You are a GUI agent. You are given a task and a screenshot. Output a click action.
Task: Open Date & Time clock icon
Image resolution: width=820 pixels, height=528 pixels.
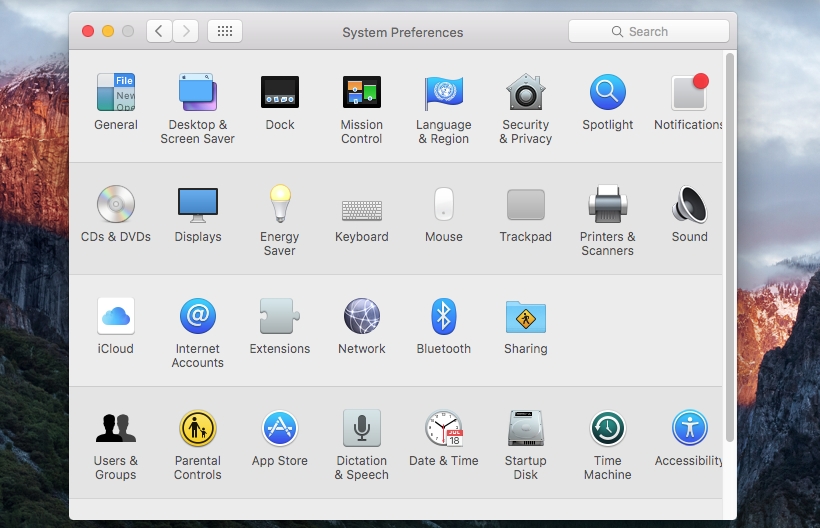coord(443,428)
